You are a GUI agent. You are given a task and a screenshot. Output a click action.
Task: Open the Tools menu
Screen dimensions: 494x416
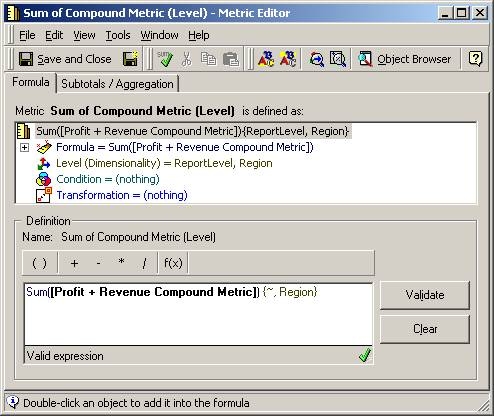118,35
